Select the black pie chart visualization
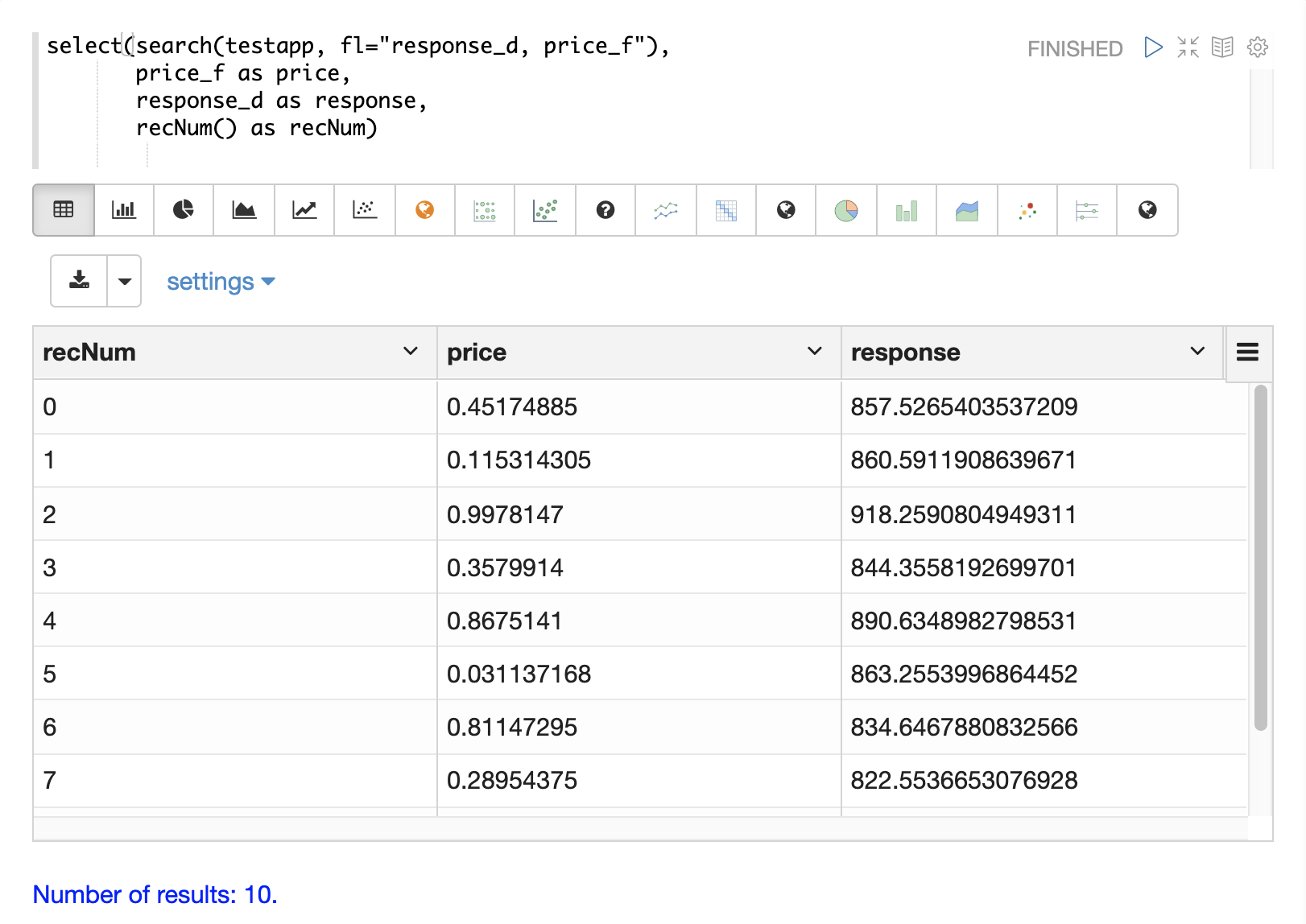Screen dimensions: 1306x924 click(184, 210)
